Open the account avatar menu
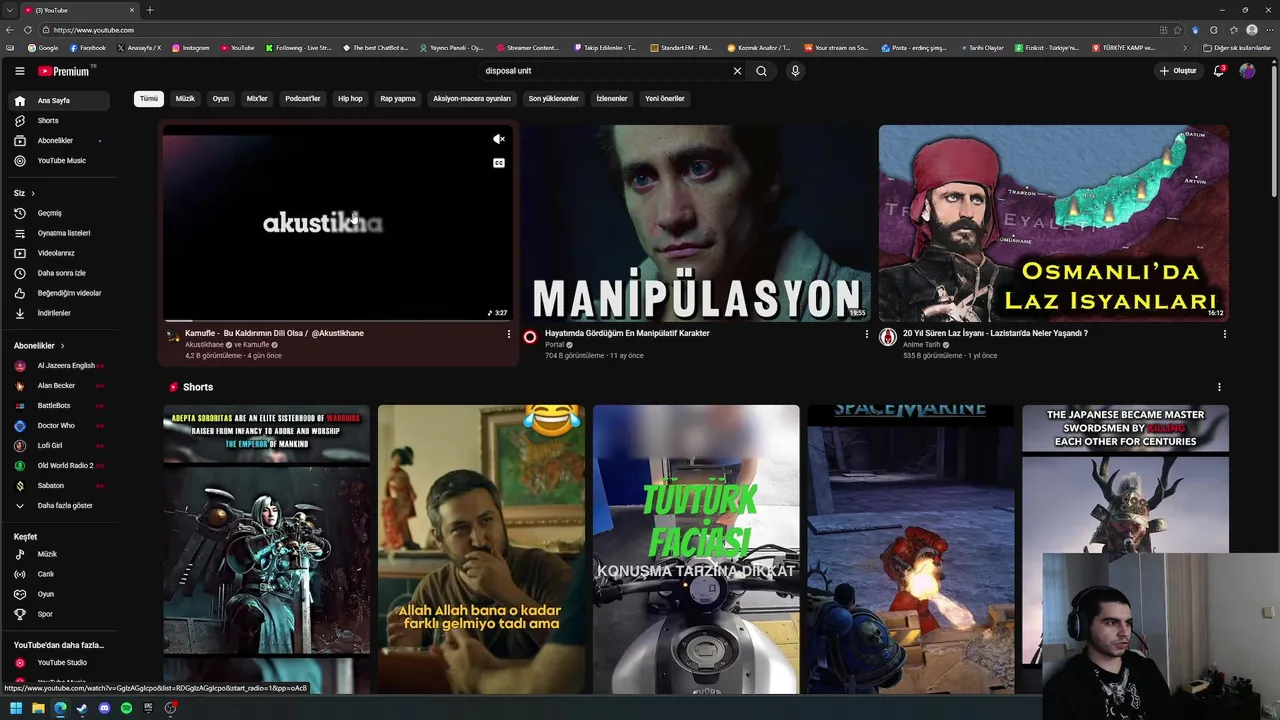Screen dimensions: 1280x720 coord(1247,71)
